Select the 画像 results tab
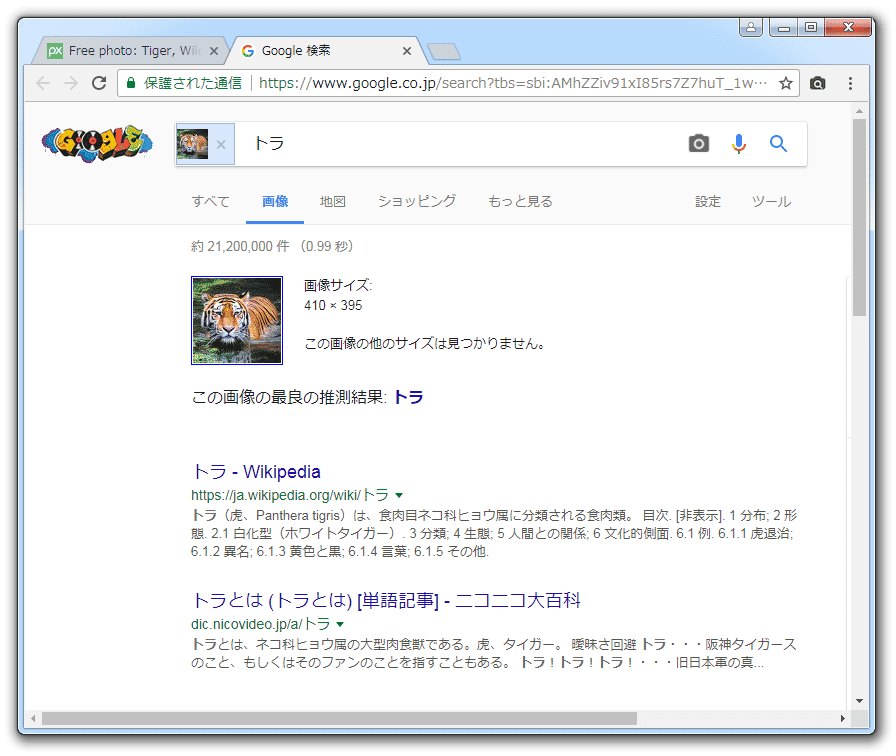 (275, 202)
